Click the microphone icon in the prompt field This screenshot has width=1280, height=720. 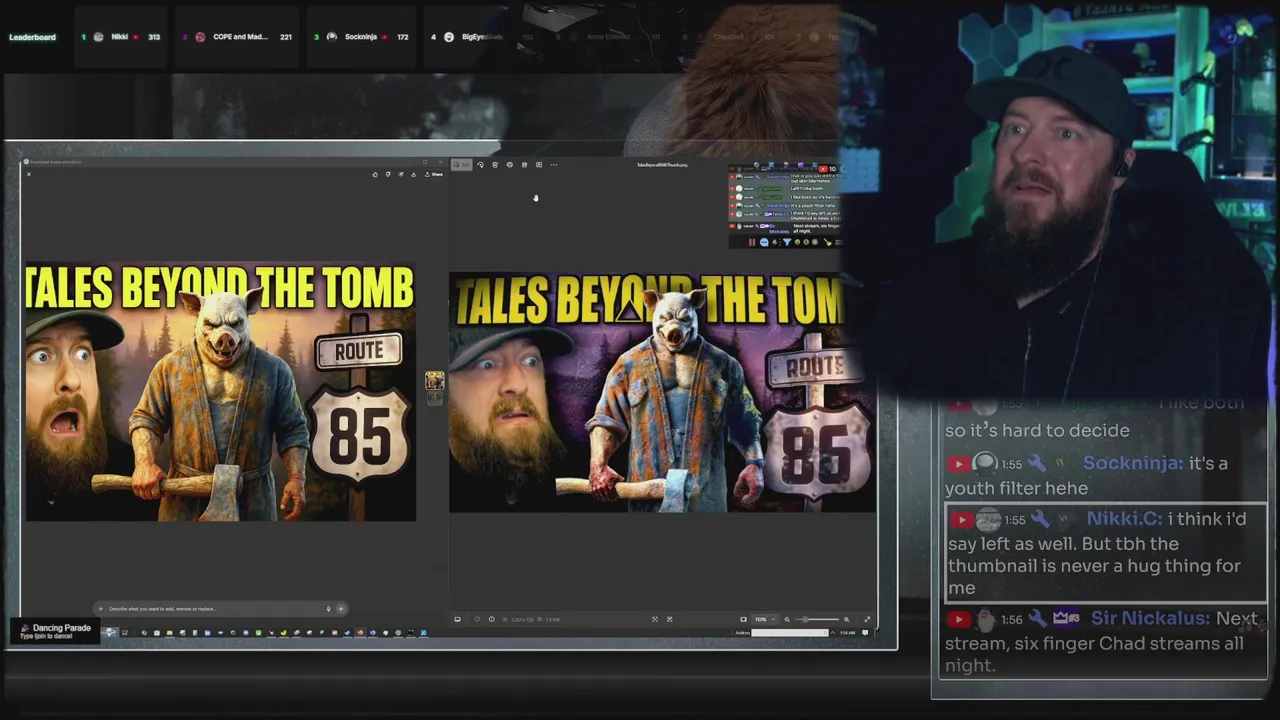coord(328,608)
